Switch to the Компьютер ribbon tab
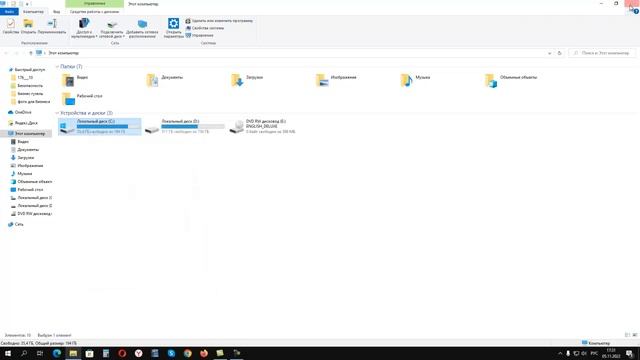640x360 pixels. click(33, 11)
